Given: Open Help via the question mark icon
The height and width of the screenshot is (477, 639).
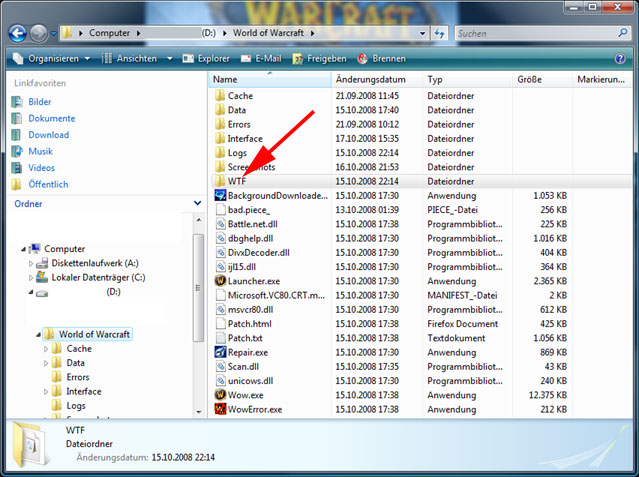Looking at the screenshot, I should click(620, 59).
